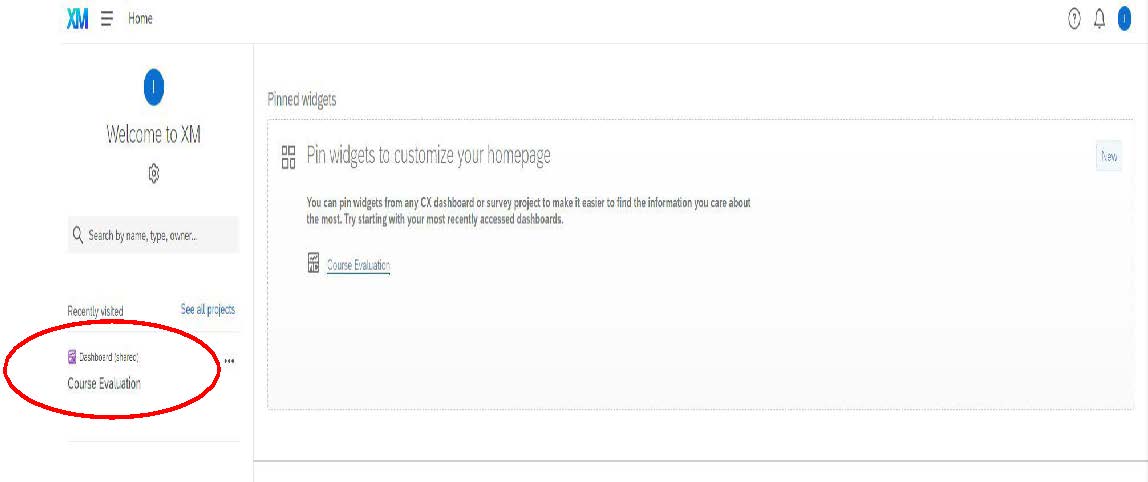
Task: Click the XM logo
Action: click(78, 19)
